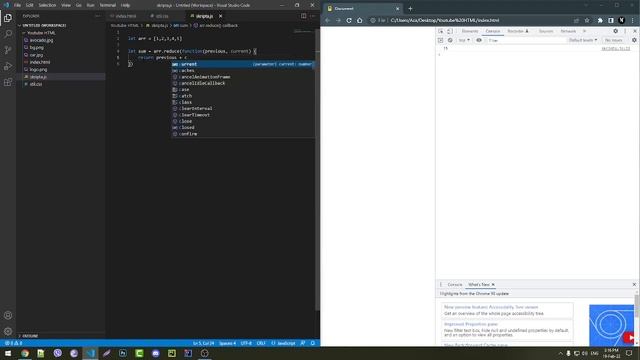Open the VS Code Help menu
The image size is (640, 360).
[125, 5]
